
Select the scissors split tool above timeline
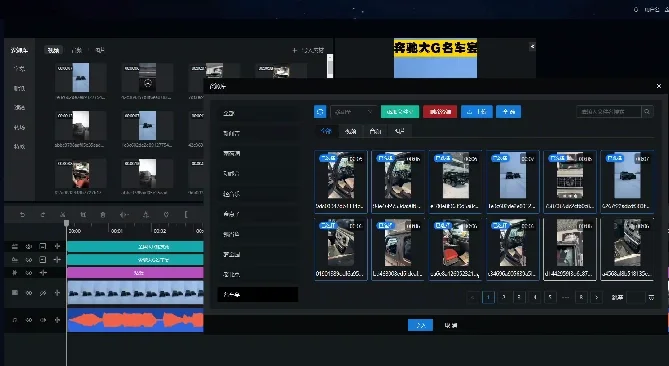pyautogui.click(x=63, y=215)
